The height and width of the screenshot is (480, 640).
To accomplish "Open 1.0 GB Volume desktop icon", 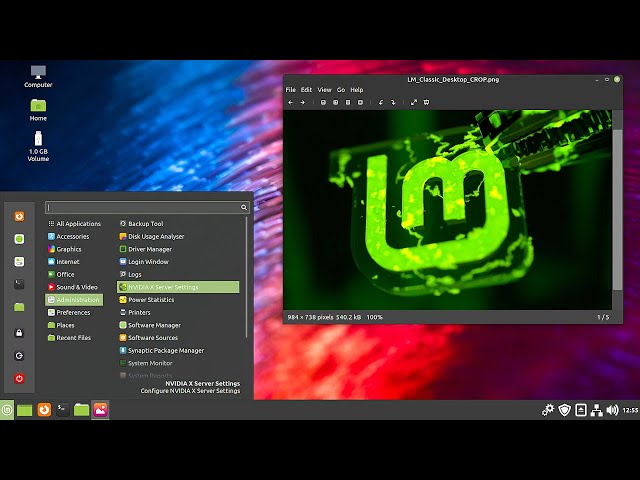I will (38, 147).
